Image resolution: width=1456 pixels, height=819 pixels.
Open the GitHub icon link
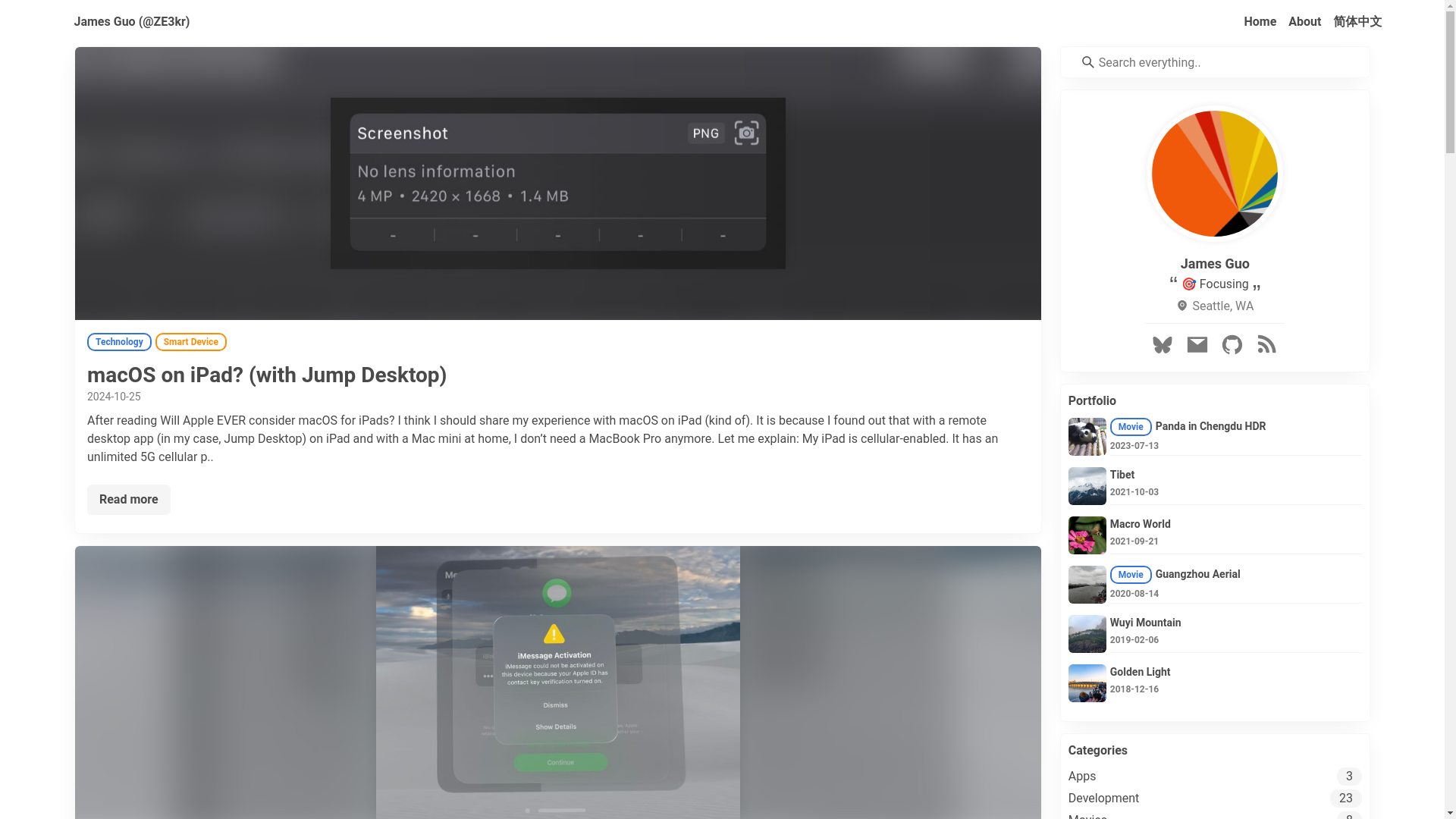(1232, 345)
